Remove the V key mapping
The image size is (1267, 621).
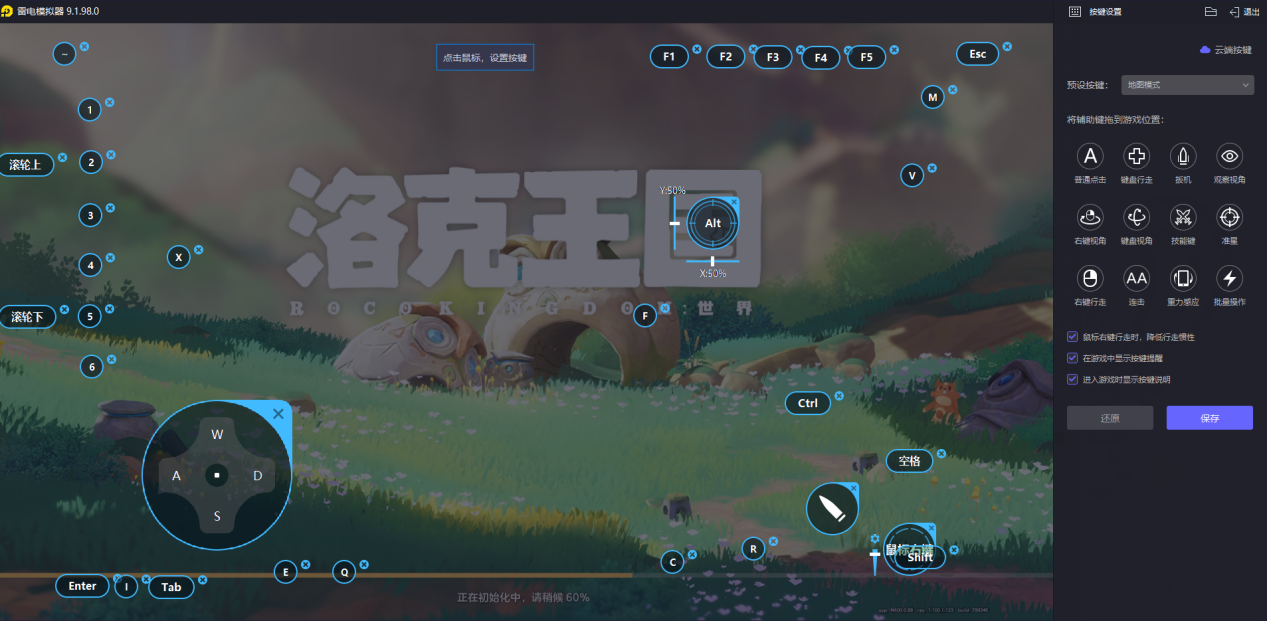(932, 167)
